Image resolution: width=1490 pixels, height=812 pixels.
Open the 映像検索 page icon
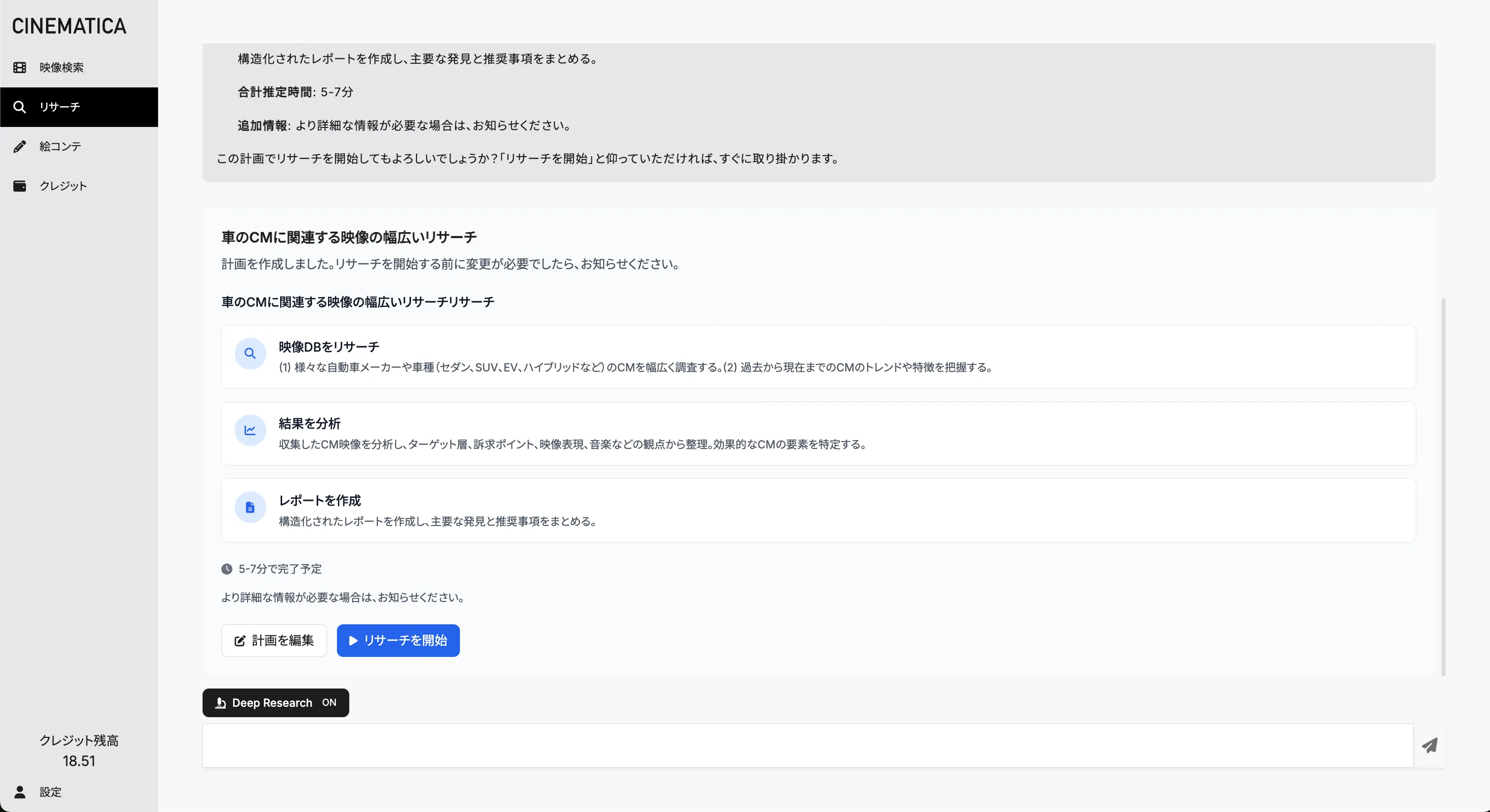point(20,68)
